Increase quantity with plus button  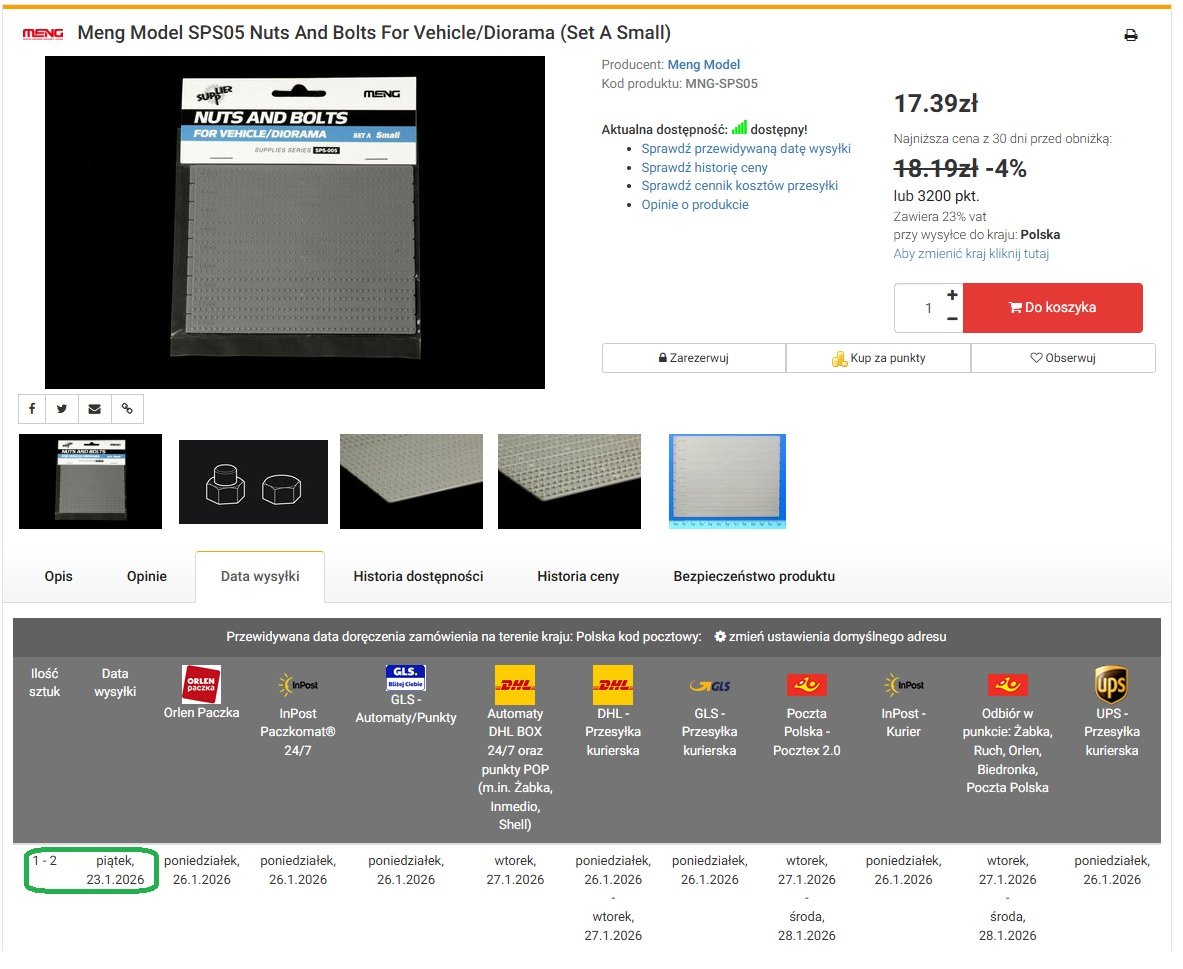coord(951,295)
